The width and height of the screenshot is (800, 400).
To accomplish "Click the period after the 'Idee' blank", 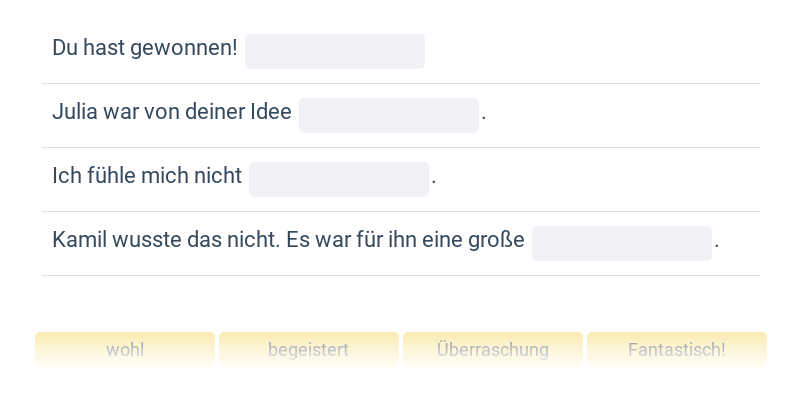I will tap(484, 114).
